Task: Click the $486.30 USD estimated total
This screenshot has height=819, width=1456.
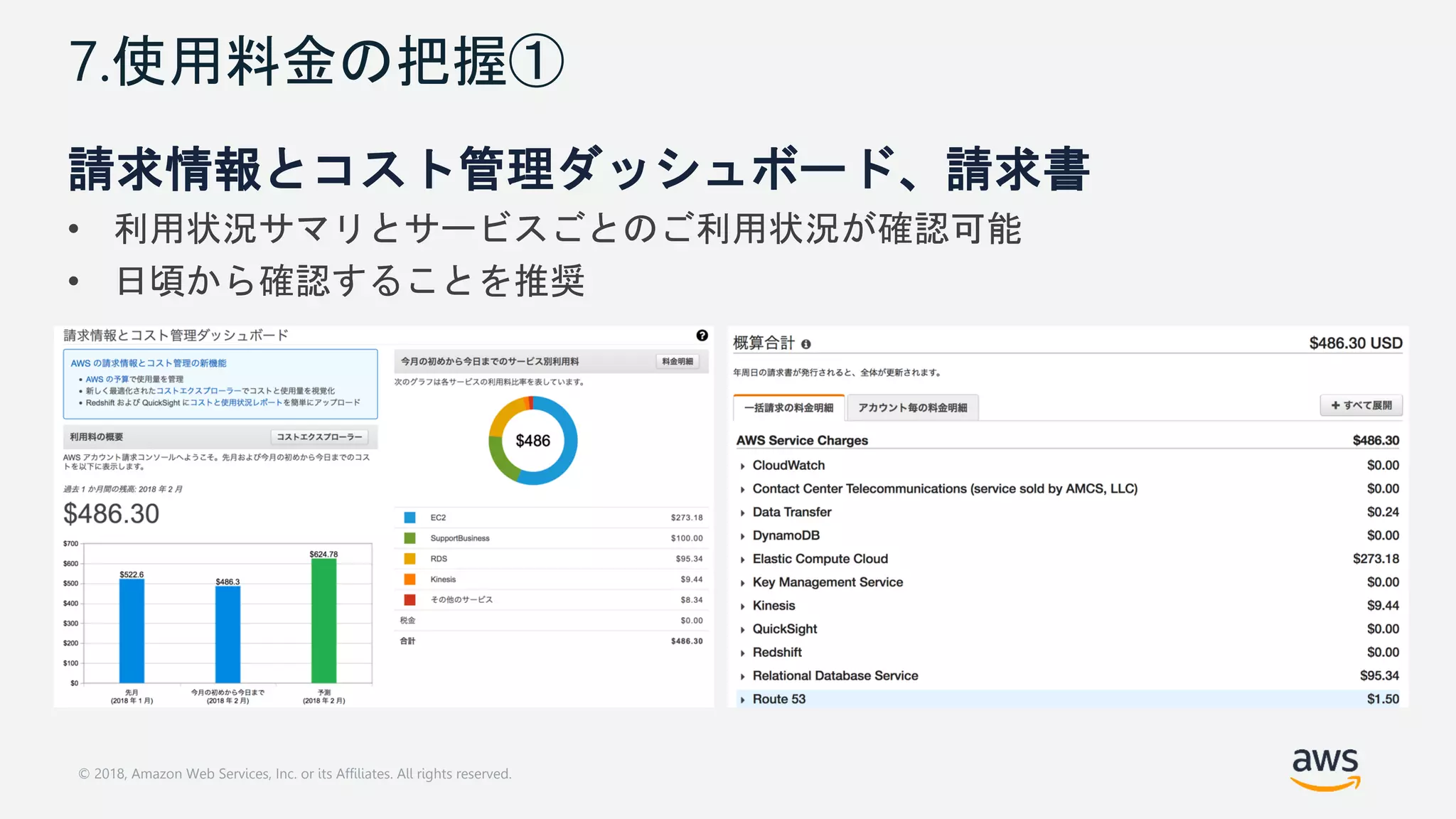Action: click(x=1356, y=343)
